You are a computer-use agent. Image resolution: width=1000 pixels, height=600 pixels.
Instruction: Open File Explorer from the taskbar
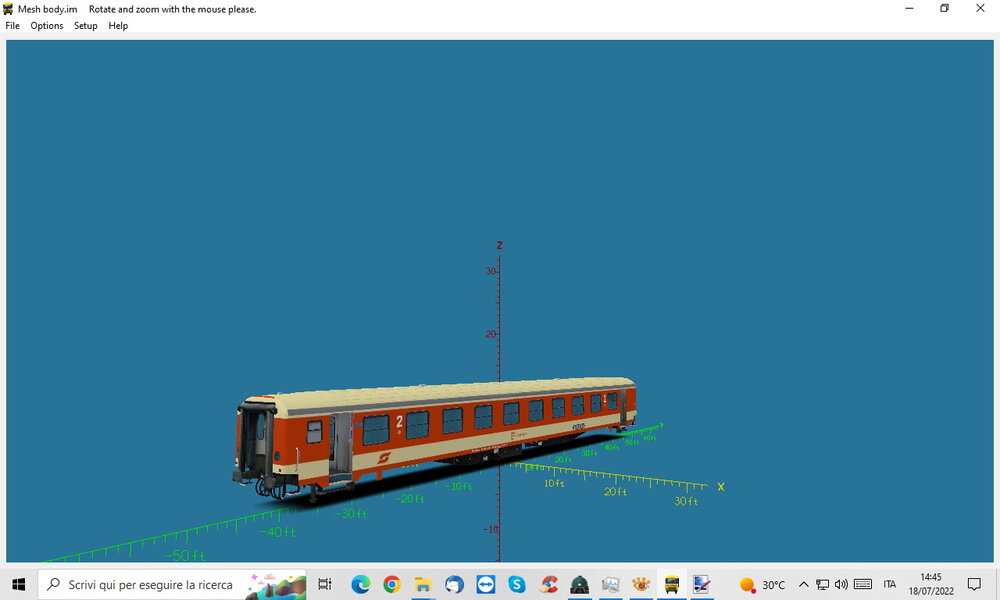(423, 584)
